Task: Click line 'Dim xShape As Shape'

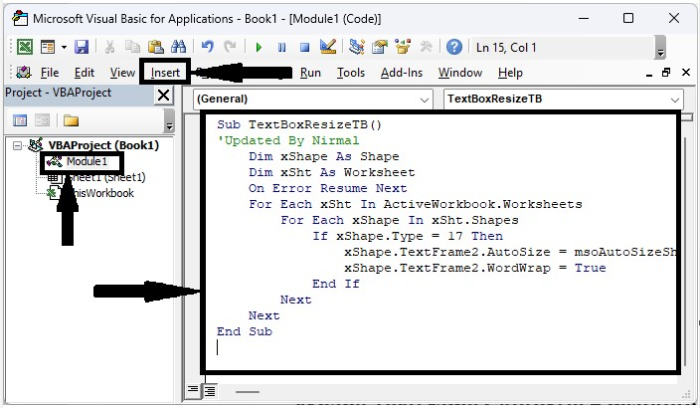Action: tap(324, 157)
